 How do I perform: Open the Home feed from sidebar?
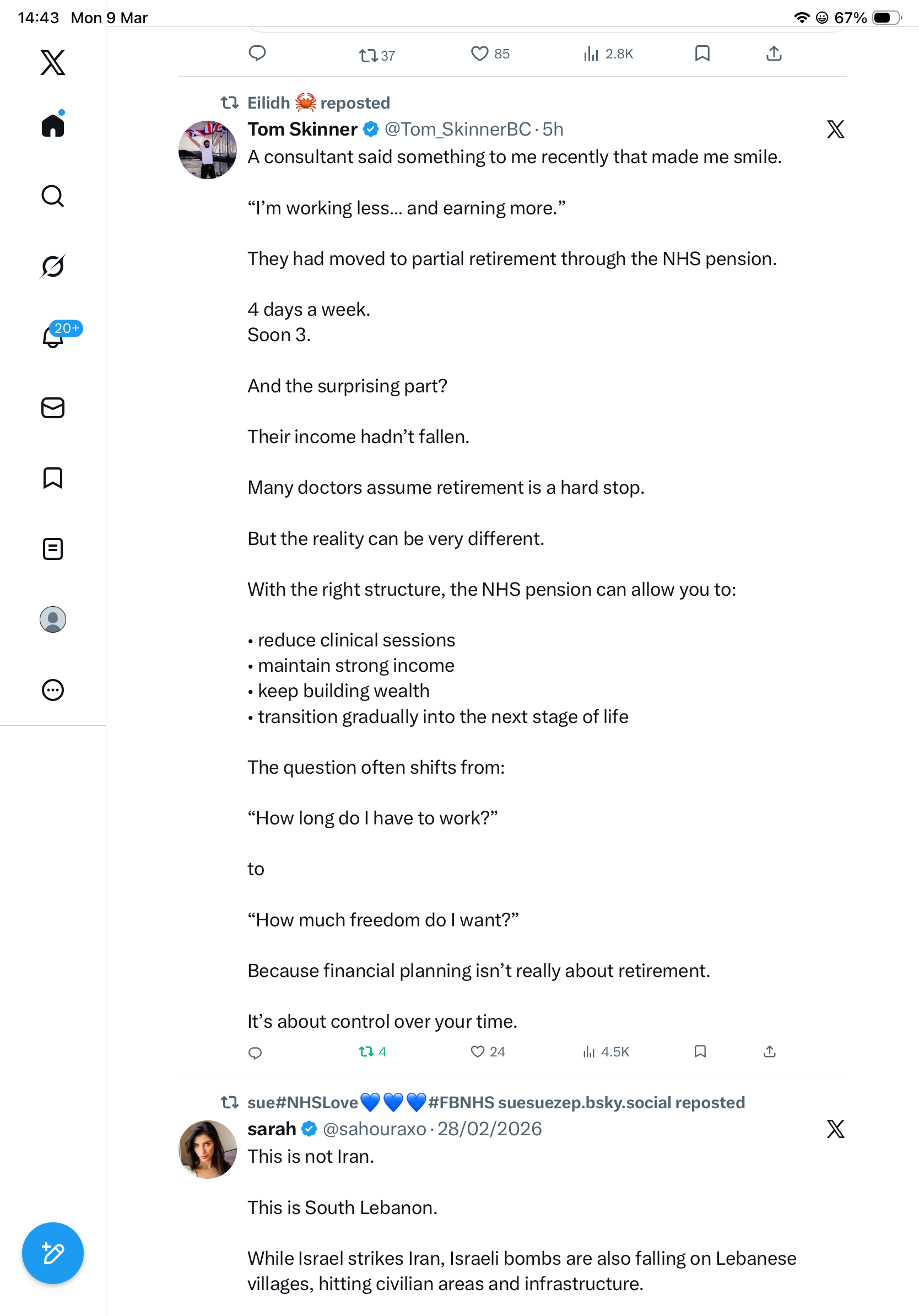point(53,125)
